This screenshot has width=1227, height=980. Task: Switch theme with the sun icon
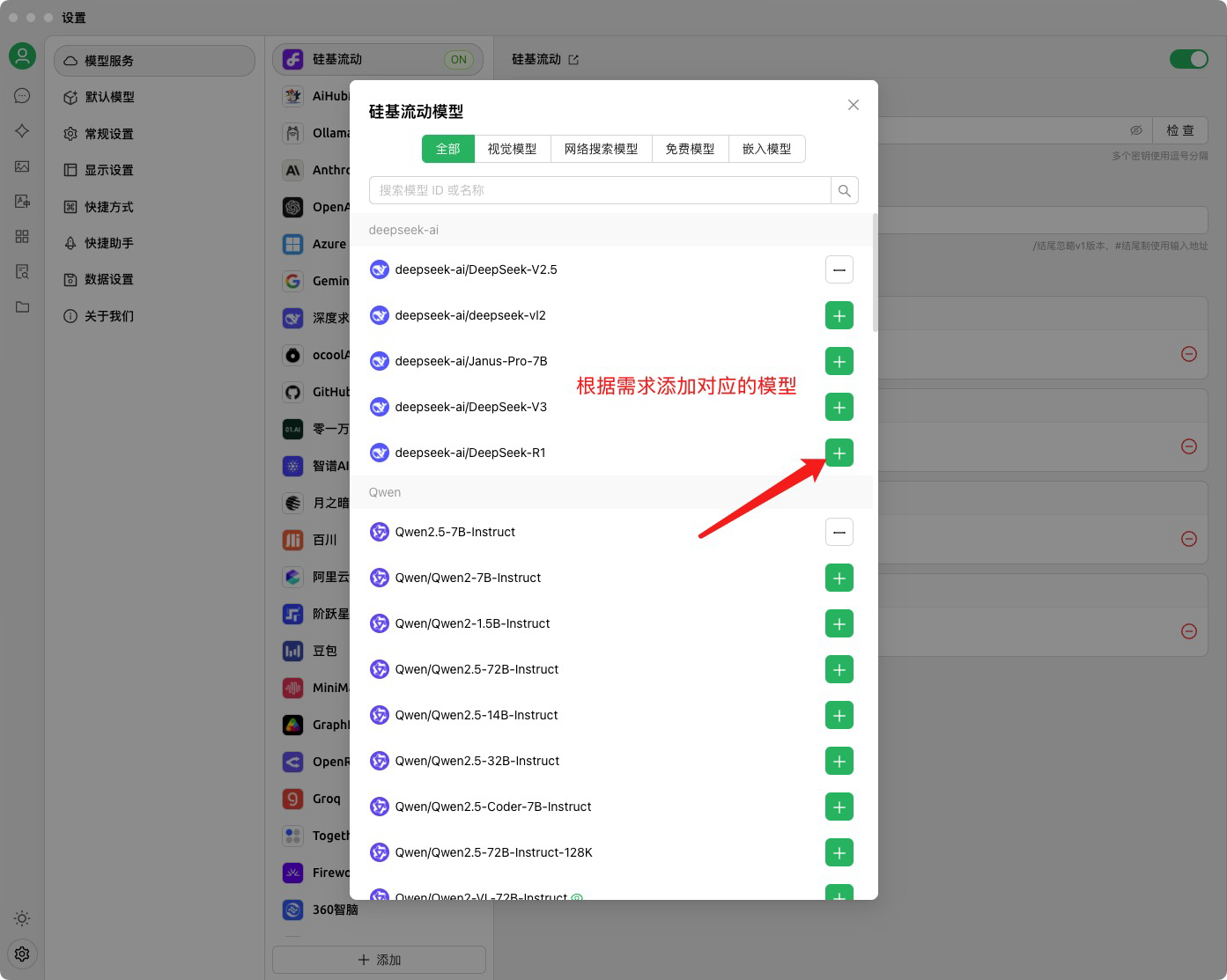(x=22, y=918)
